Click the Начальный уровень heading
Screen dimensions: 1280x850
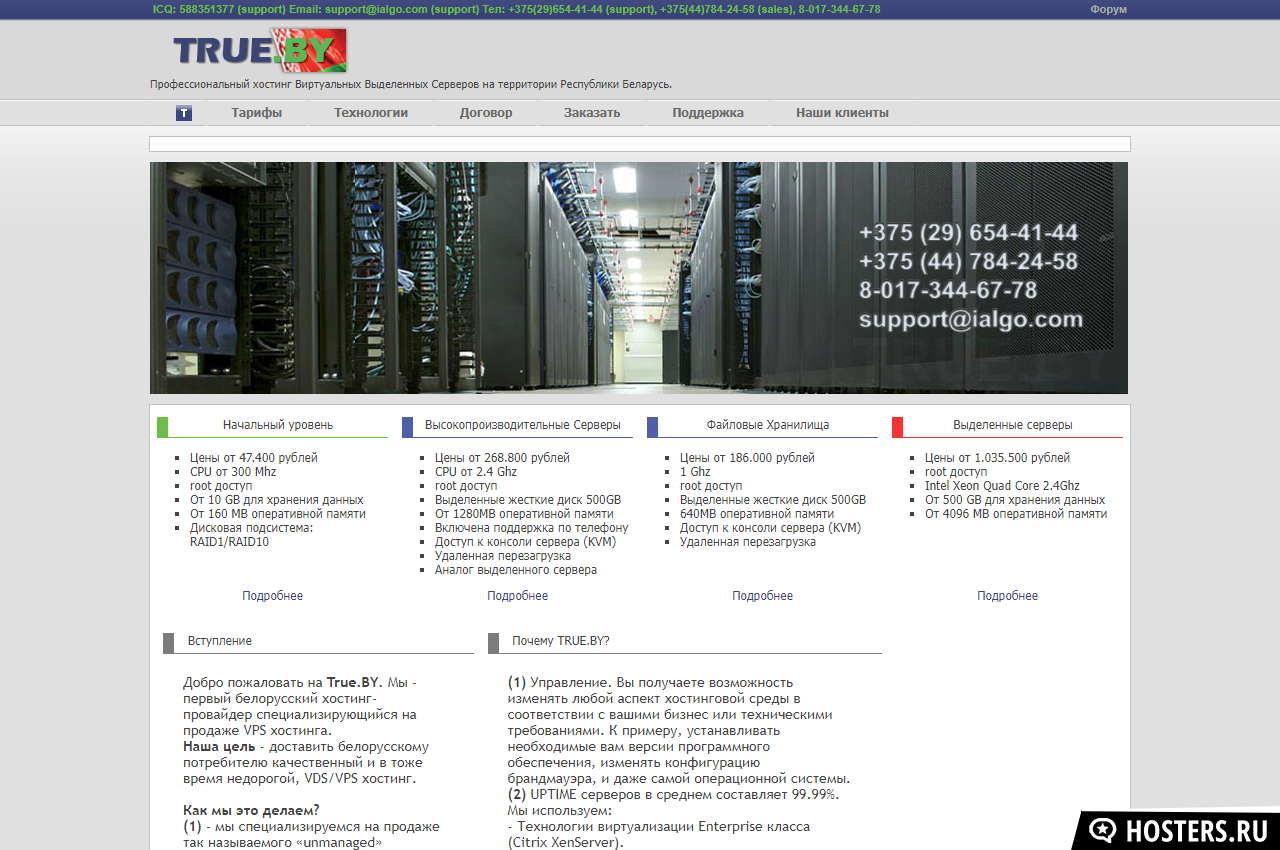pyautogui.click(x=278, y=425)
